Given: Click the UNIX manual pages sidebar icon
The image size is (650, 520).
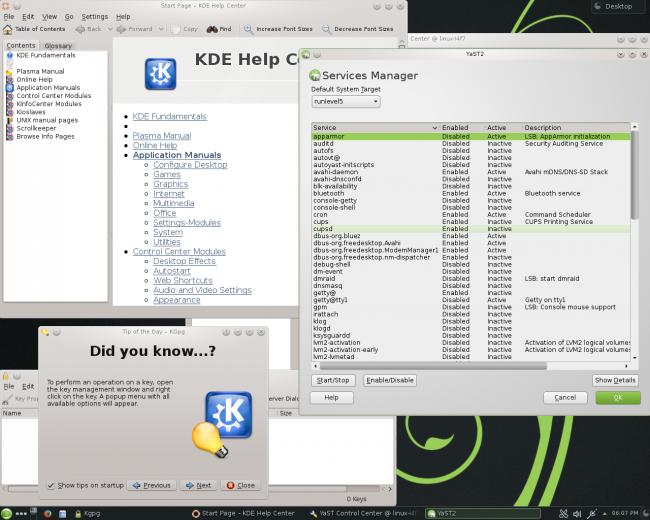Looking at the screenshot, I should point(10,120).
